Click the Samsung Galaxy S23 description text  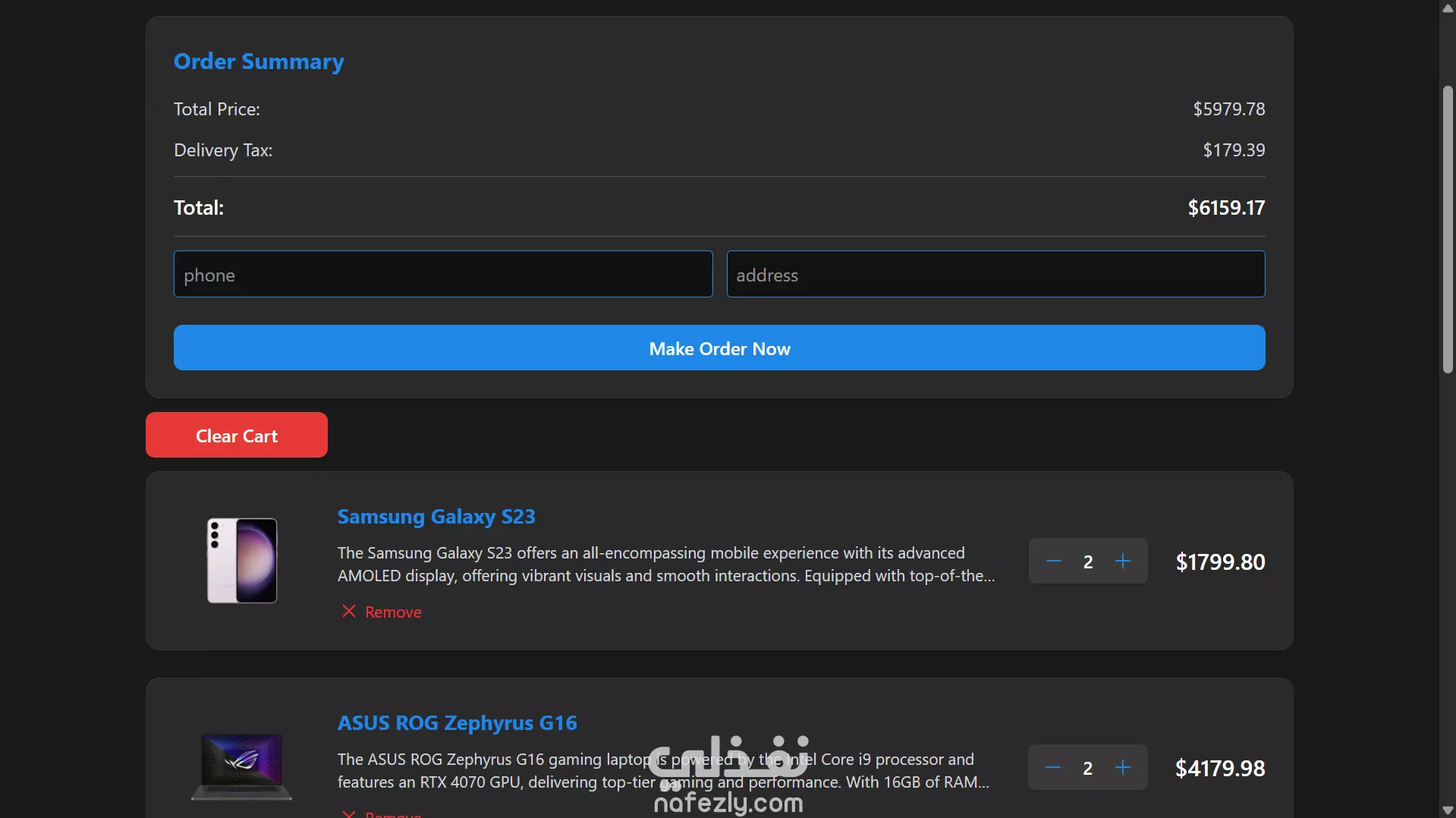tap(666, 565)
